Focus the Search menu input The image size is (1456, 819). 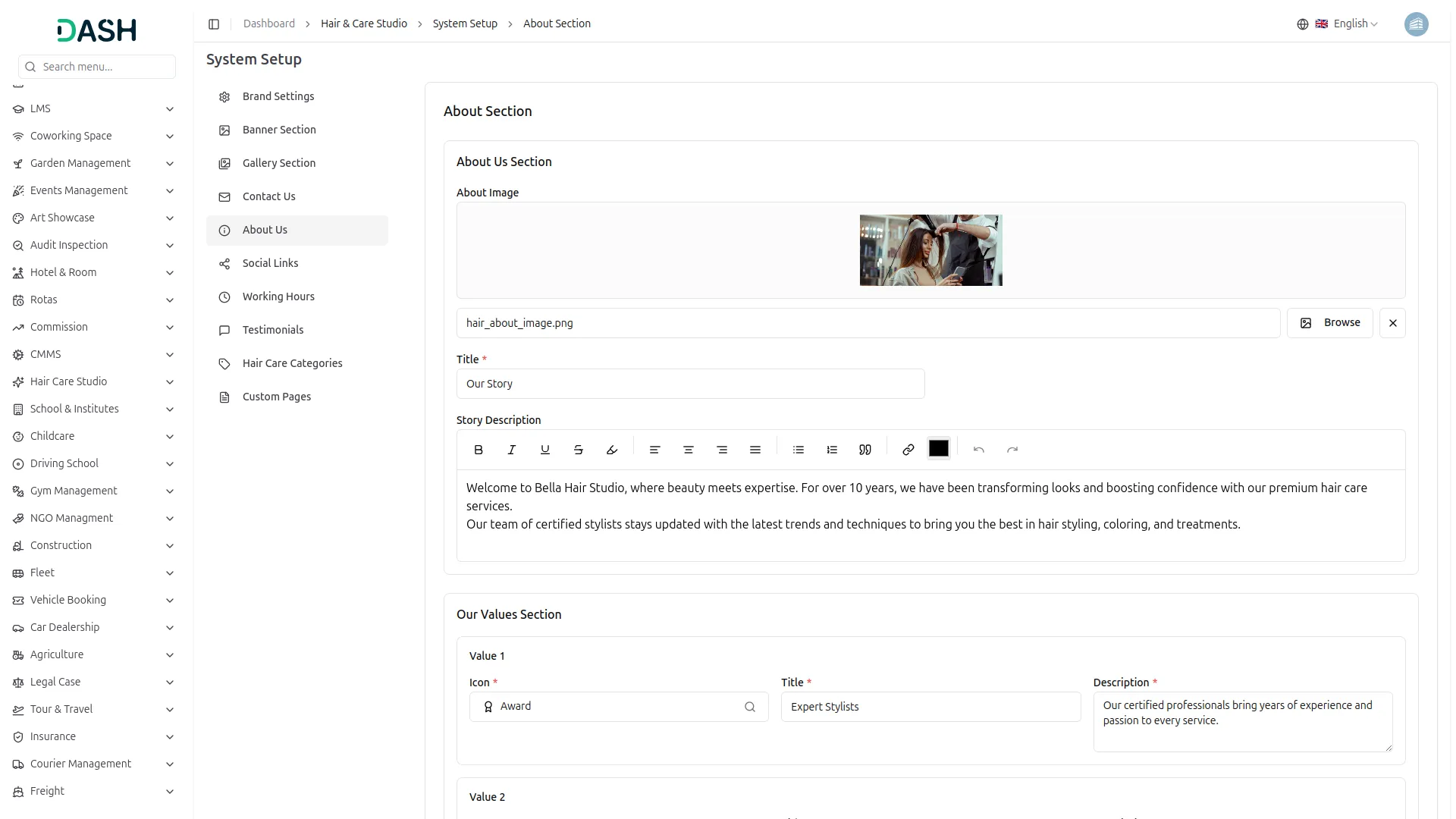click(97, 67)
